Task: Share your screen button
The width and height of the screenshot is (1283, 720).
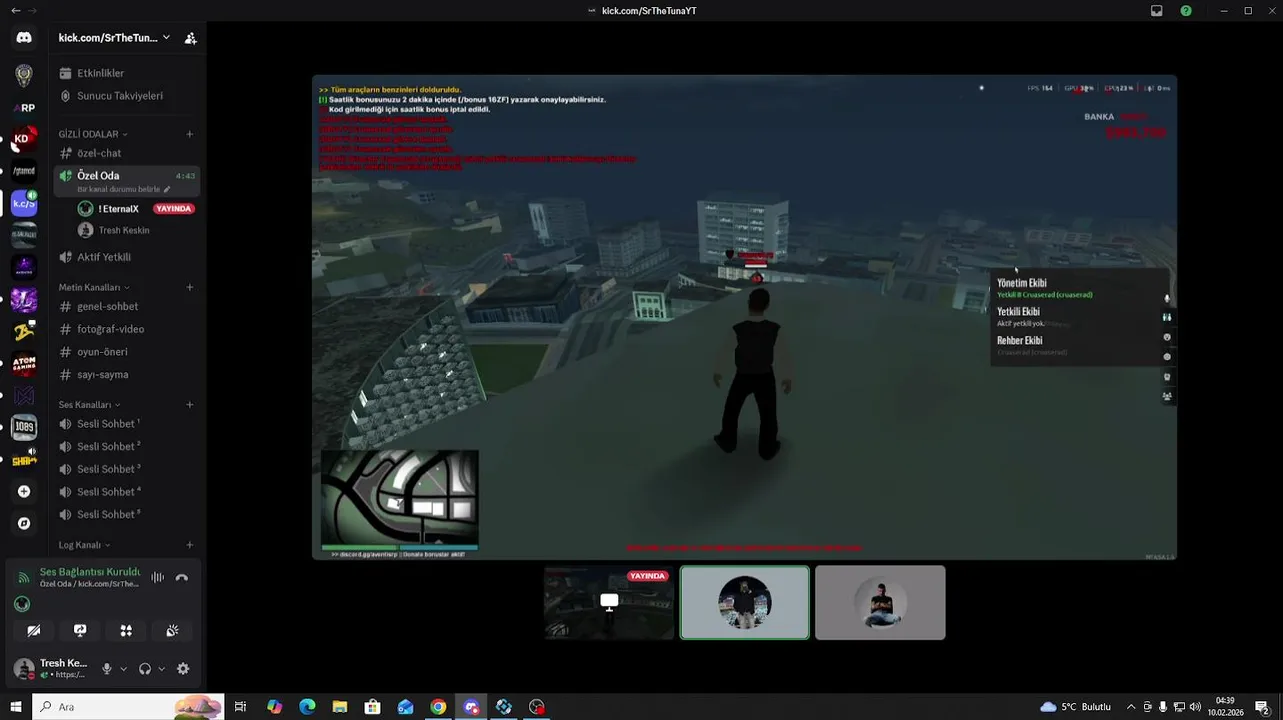Action: coord(80,630)
